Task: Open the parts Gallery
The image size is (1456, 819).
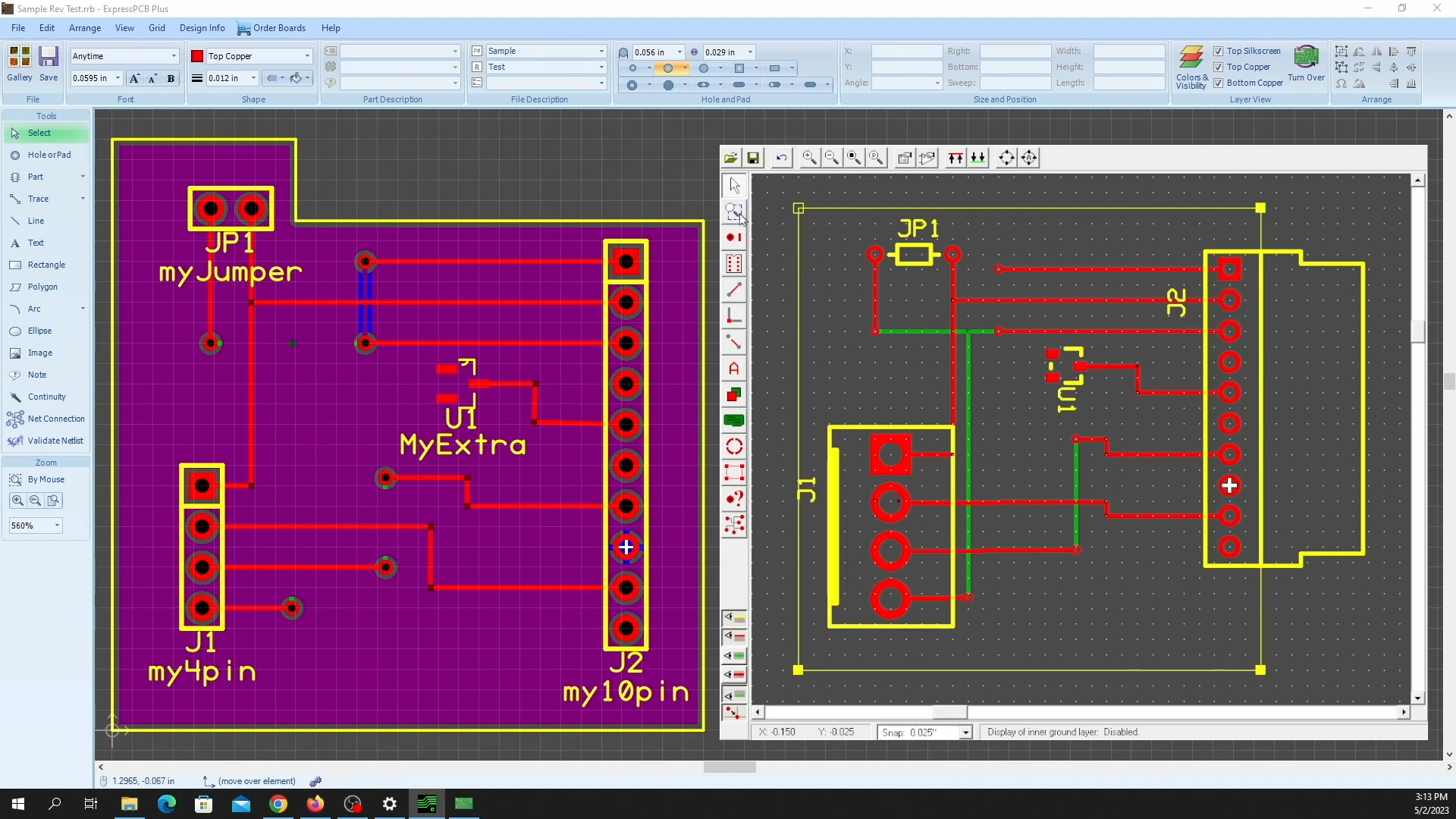Action: (20, 63)
